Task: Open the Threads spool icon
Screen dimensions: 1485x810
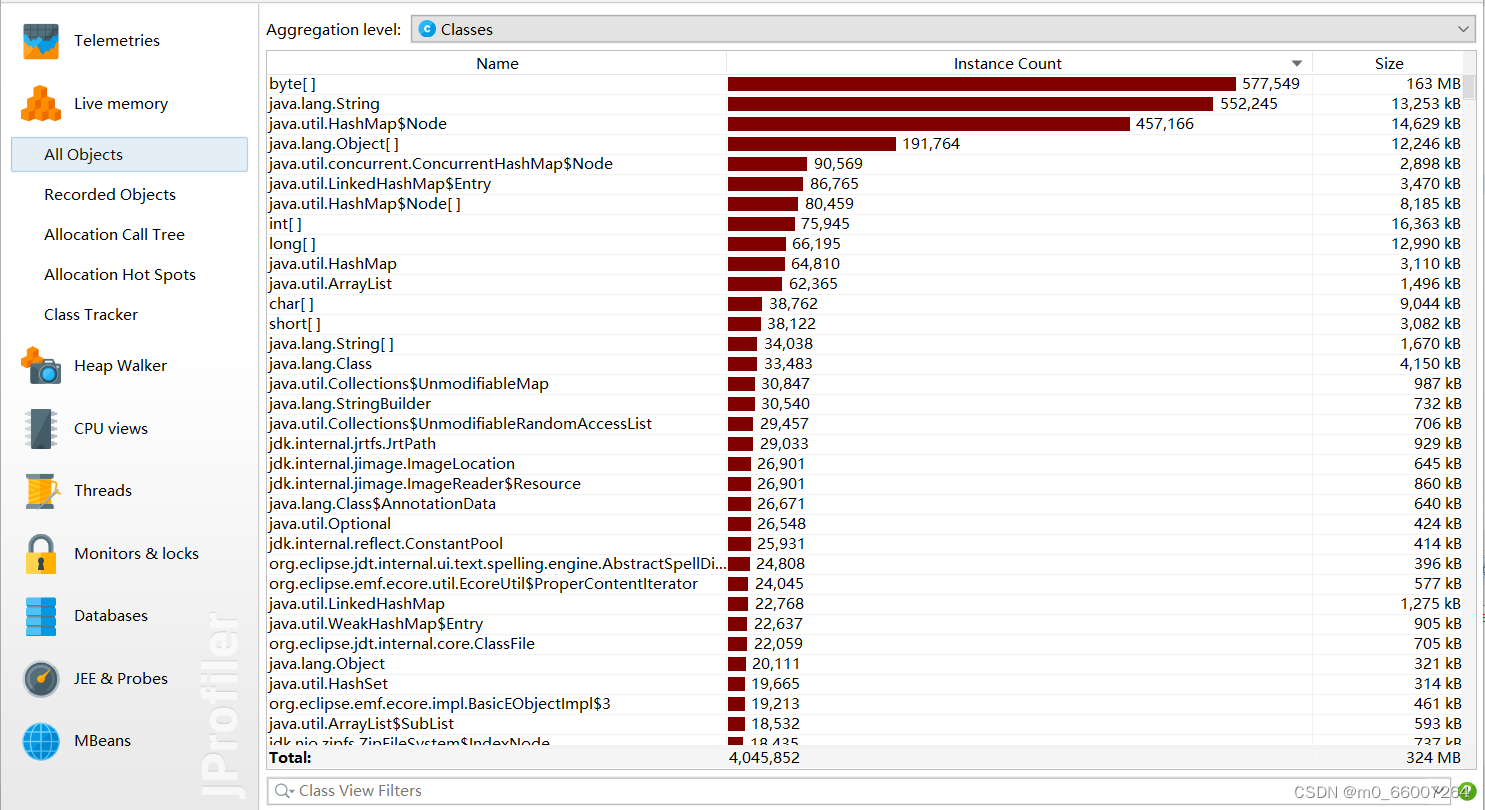Action: pos(42,490)
